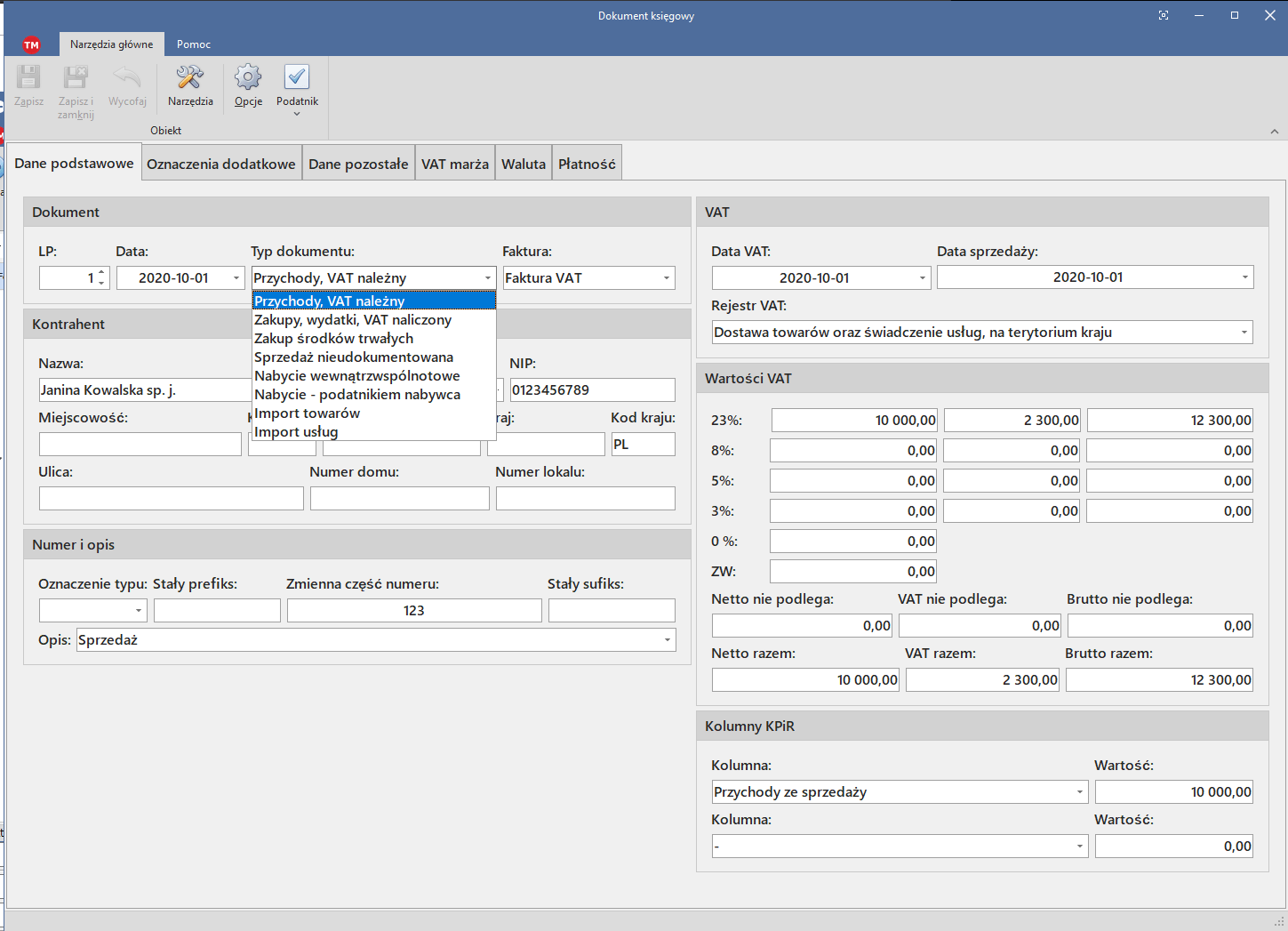Click the red TM application logo
Screen dimensions: 1288x931
pyautogui.click(x=31, y=44)
